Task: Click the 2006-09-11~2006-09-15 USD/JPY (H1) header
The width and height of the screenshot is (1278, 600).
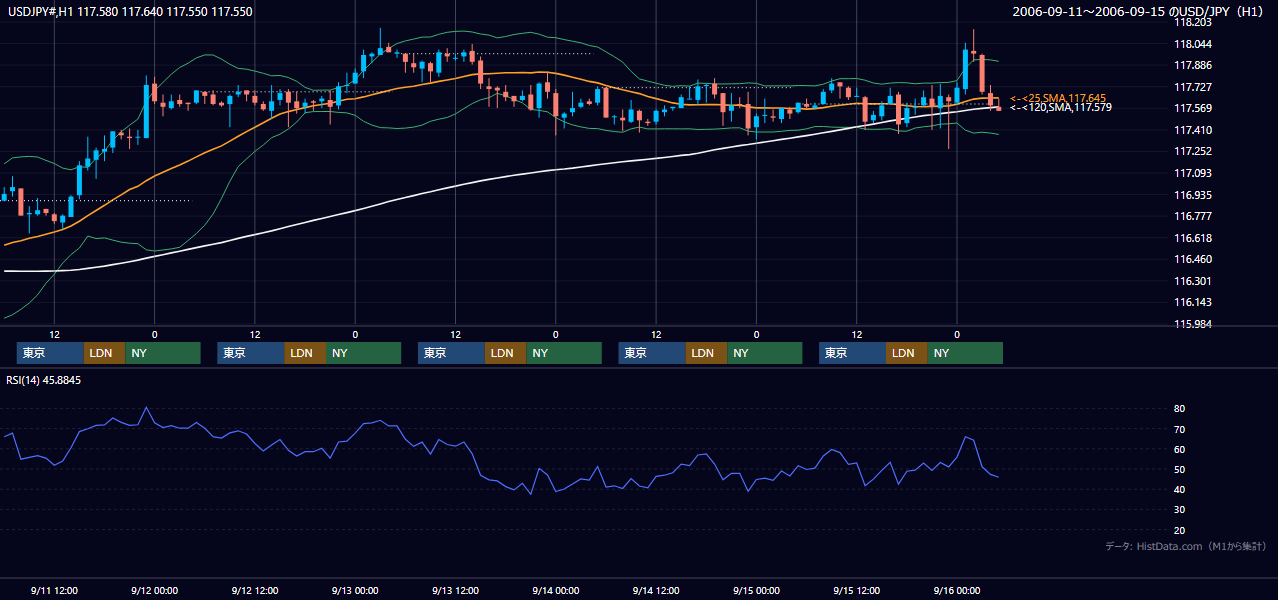Action: pos(1140,12)
